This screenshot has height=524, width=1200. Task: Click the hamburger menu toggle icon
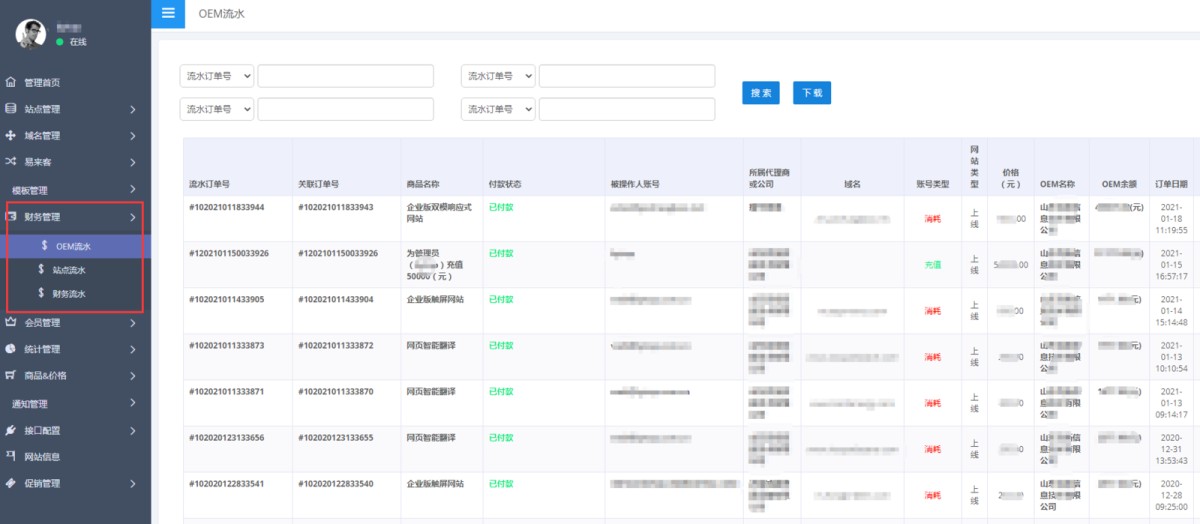pos(167,14)
